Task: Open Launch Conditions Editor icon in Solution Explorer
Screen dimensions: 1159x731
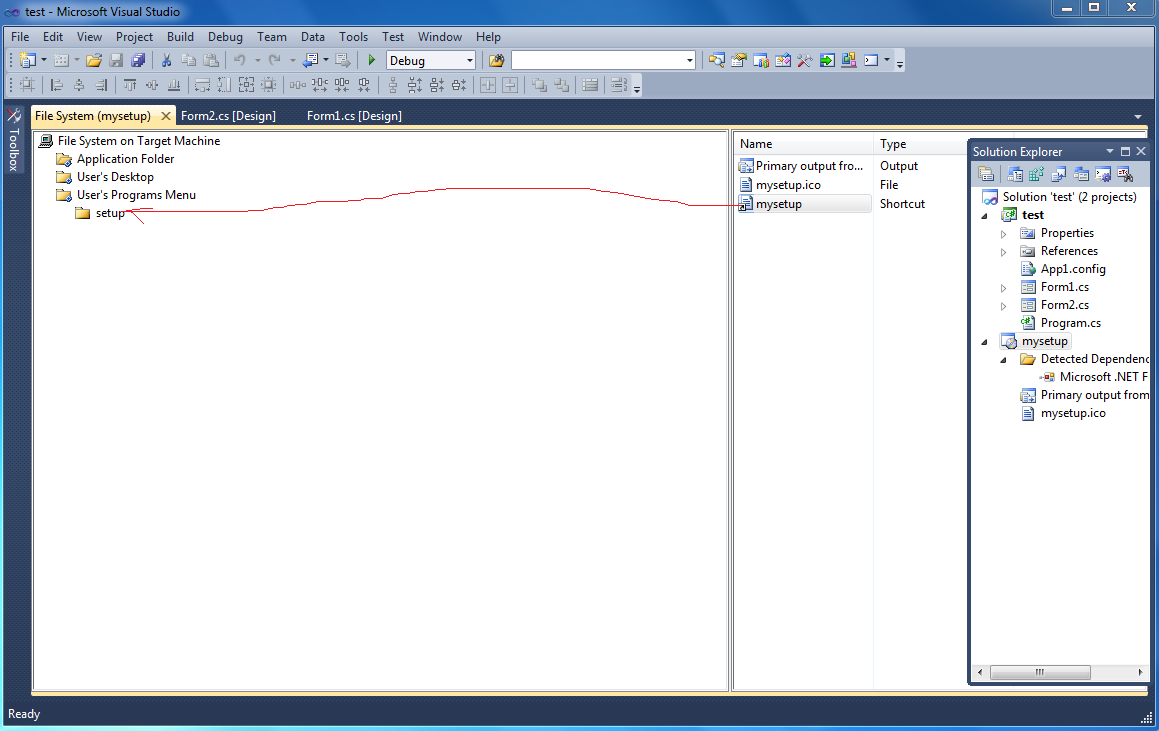Action: (1125, 174)
